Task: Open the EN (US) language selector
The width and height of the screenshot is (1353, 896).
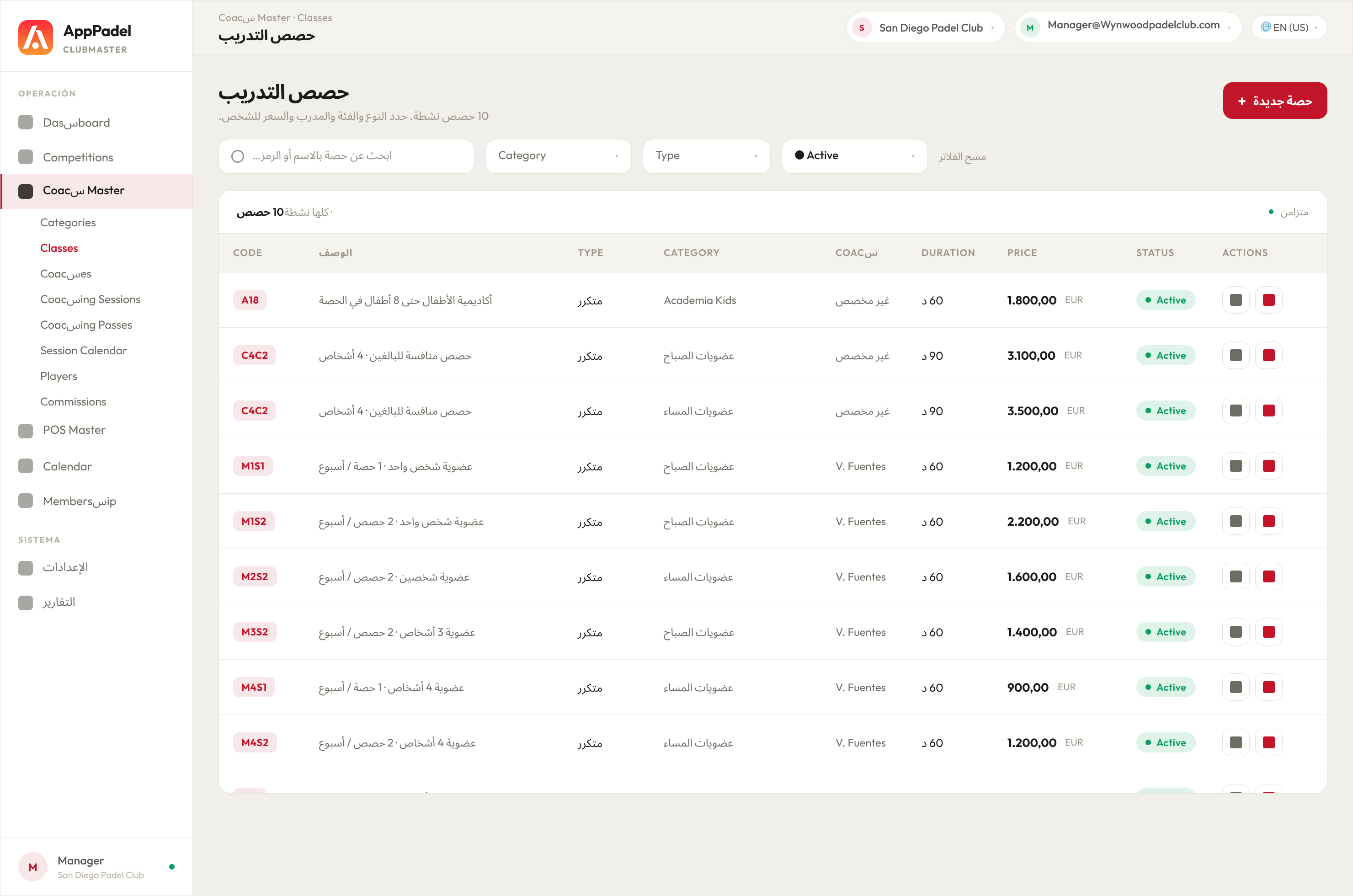Action: click(x=1289, y=27)
